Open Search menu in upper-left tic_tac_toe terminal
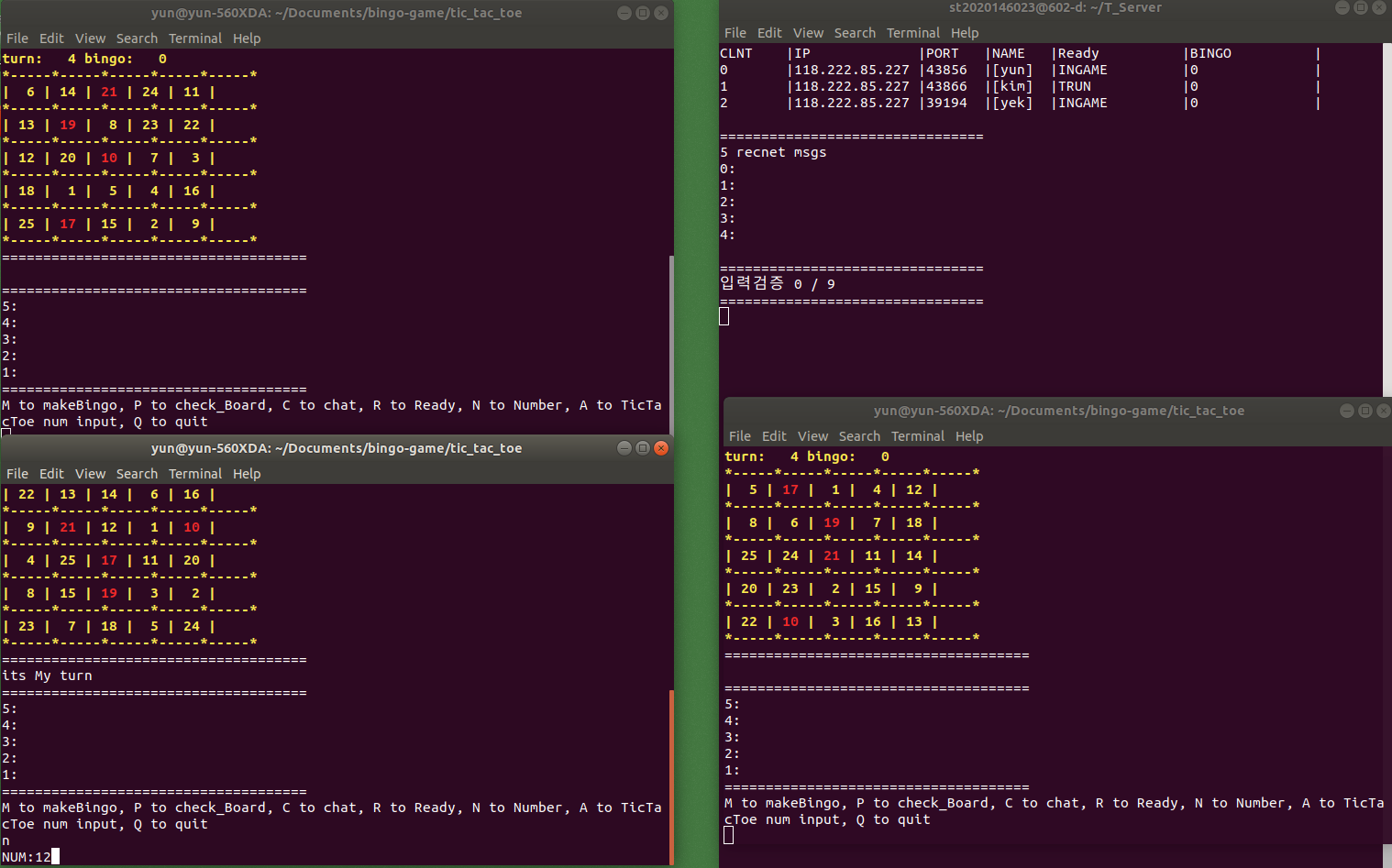 (x=137, y=38)
